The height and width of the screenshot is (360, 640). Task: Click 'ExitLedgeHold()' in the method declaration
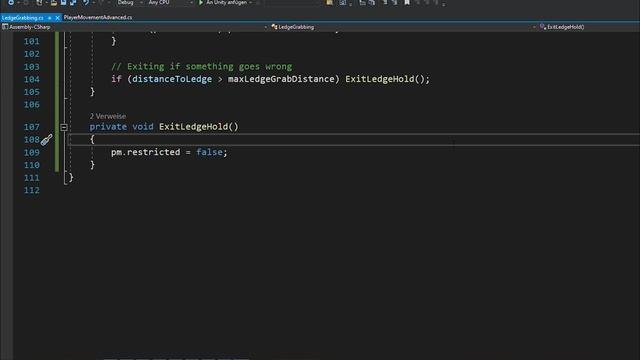198,127
